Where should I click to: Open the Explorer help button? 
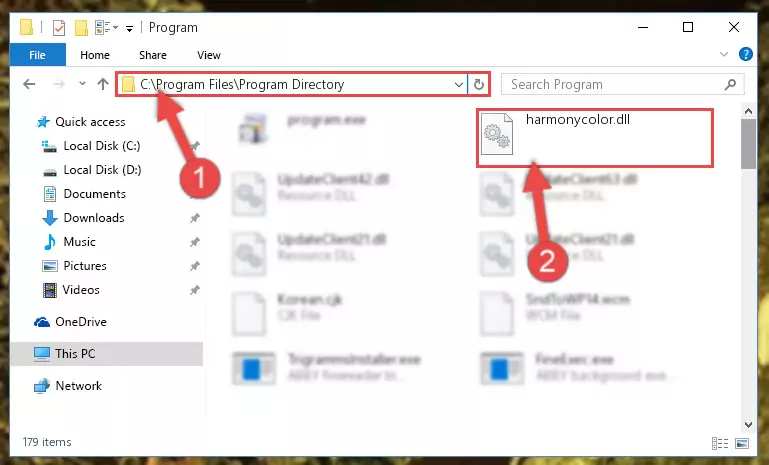[x=745, y=54]
